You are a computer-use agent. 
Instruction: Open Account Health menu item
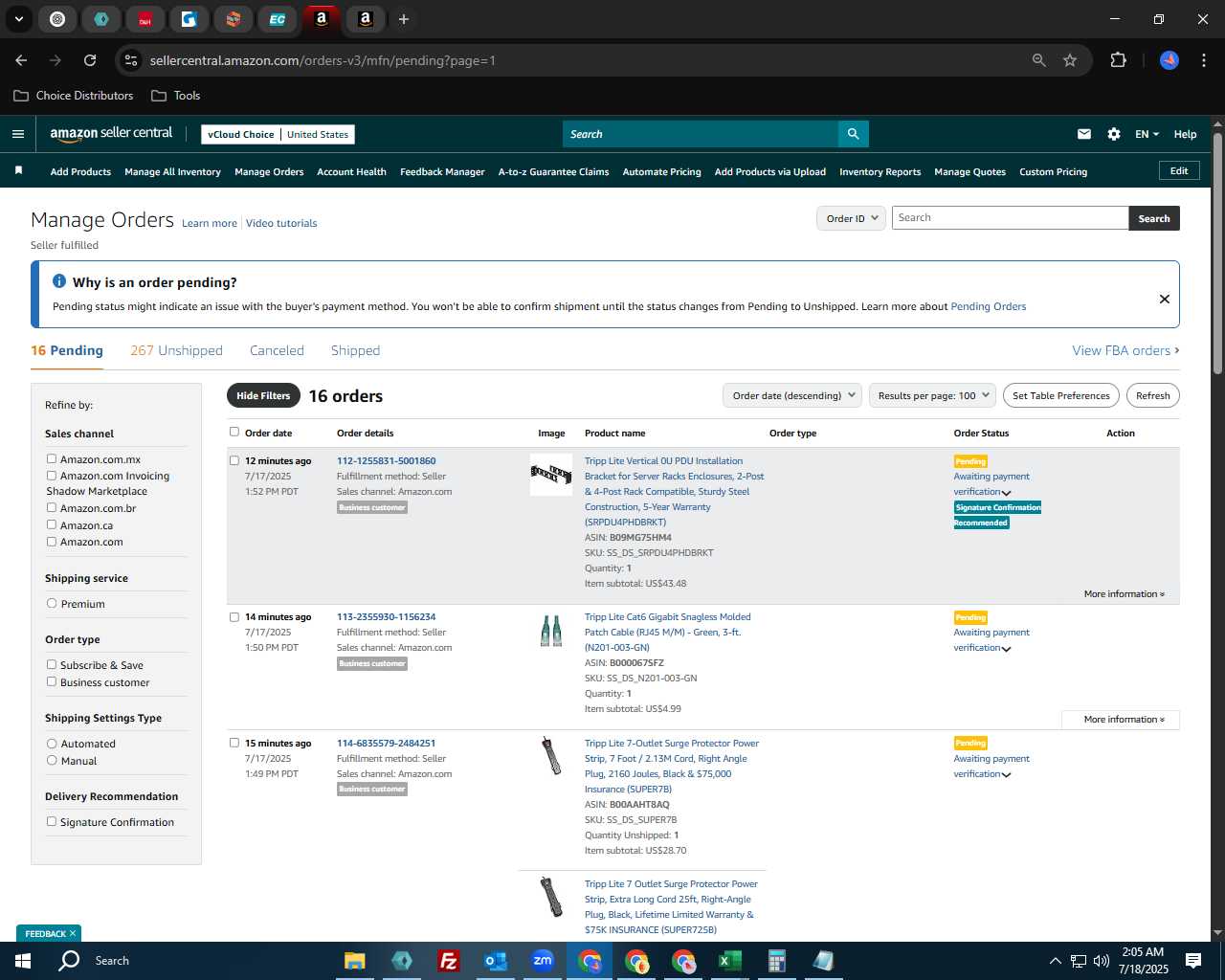pos(351,172)
